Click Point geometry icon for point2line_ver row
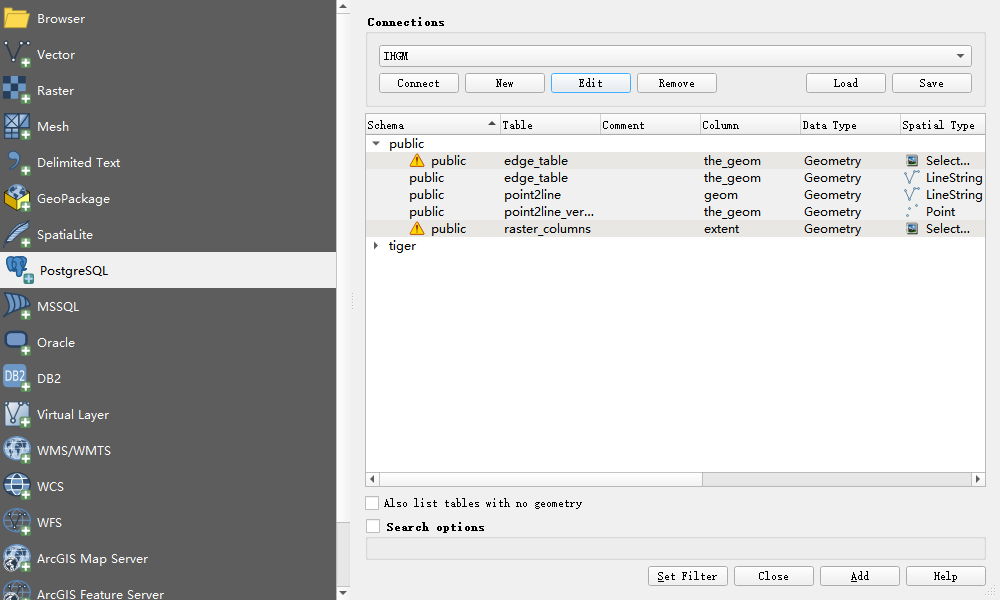1000x600 pixels. (912, 212)
